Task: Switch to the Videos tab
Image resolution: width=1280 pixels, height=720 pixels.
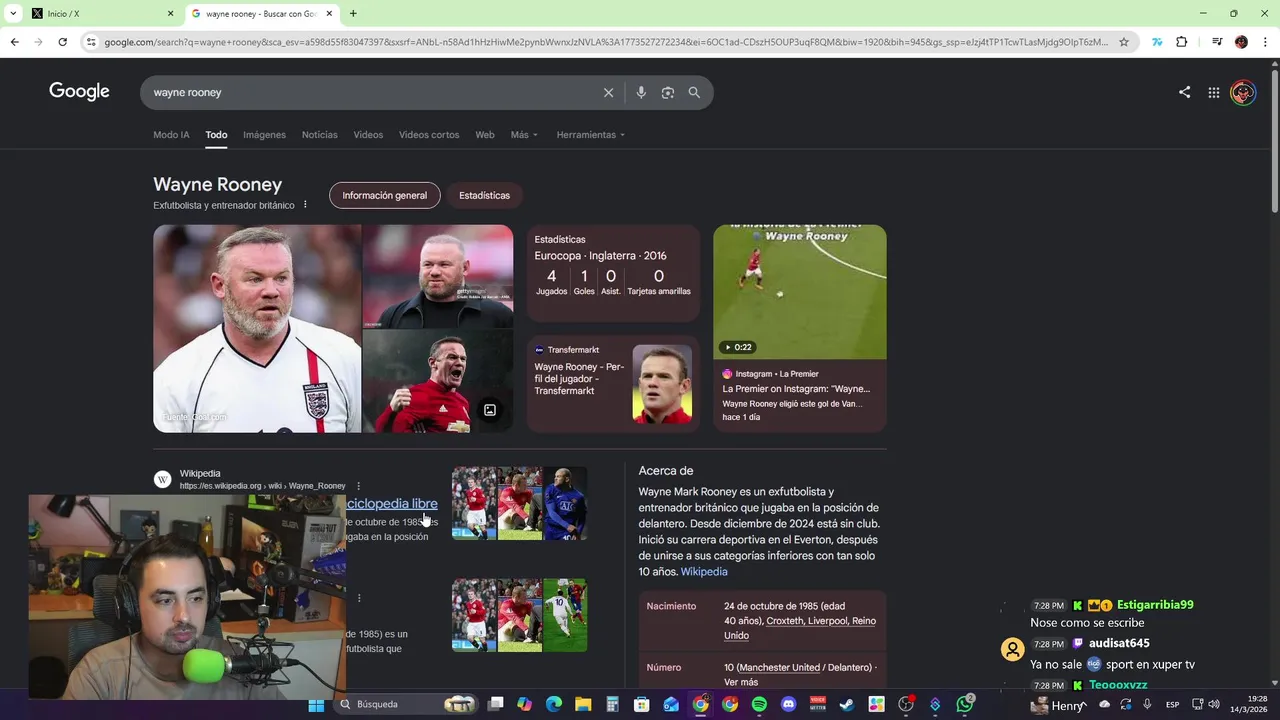Action: (x=368, y=135)
